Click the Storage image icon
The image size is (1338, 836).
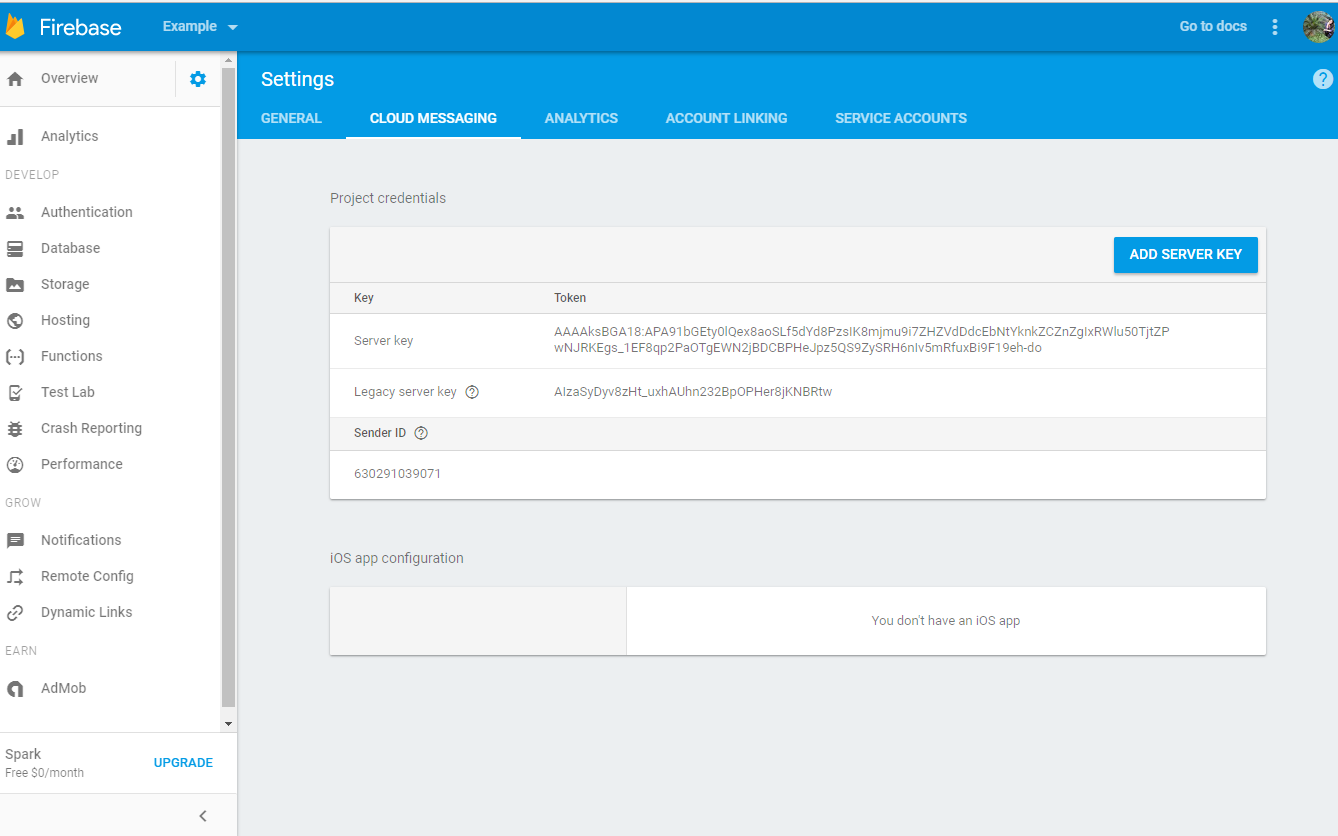pos(15,285)
